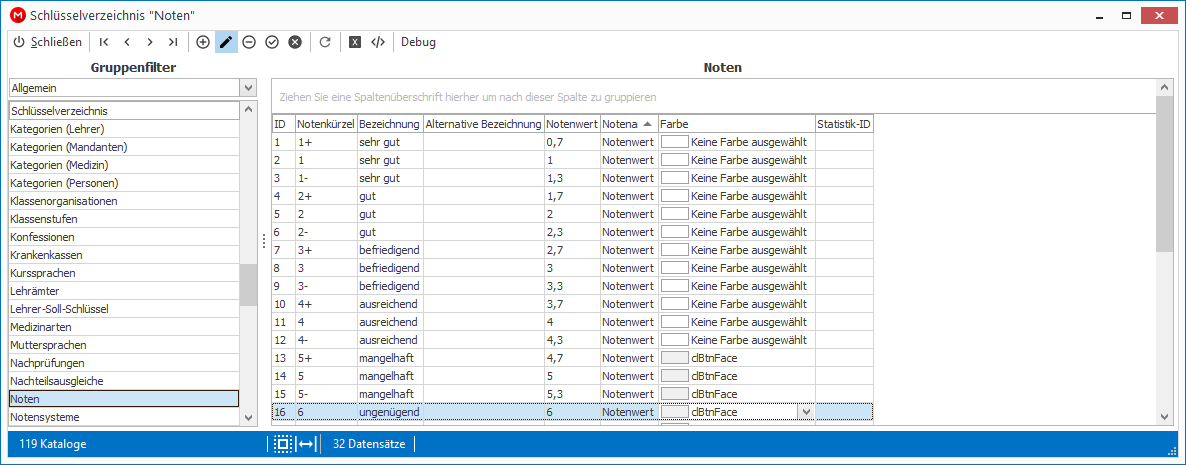Click the 32 Datensätze status text
The image size is (1186, 465).
click(x=368, y=445)
